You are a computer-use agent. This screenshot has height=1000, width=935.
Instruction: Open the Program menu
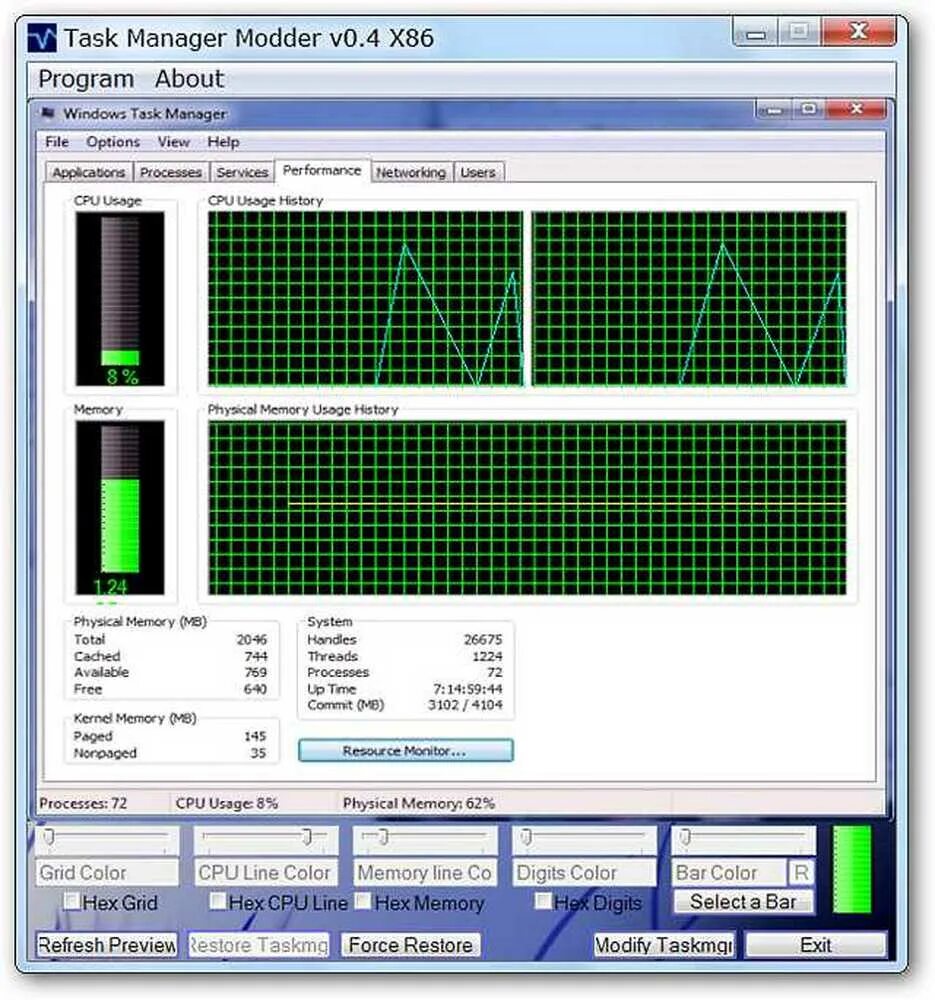point(86,79)
